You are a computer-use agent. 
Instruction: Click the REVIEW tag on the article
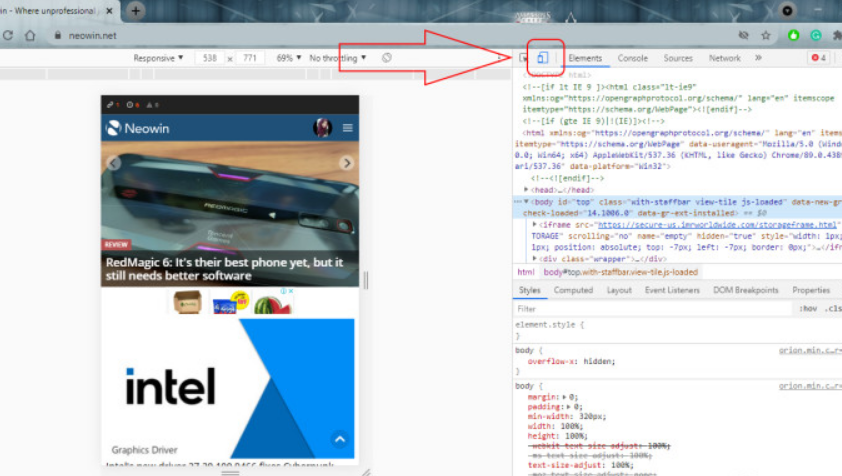pyautogui.click(x=116, y=244)
